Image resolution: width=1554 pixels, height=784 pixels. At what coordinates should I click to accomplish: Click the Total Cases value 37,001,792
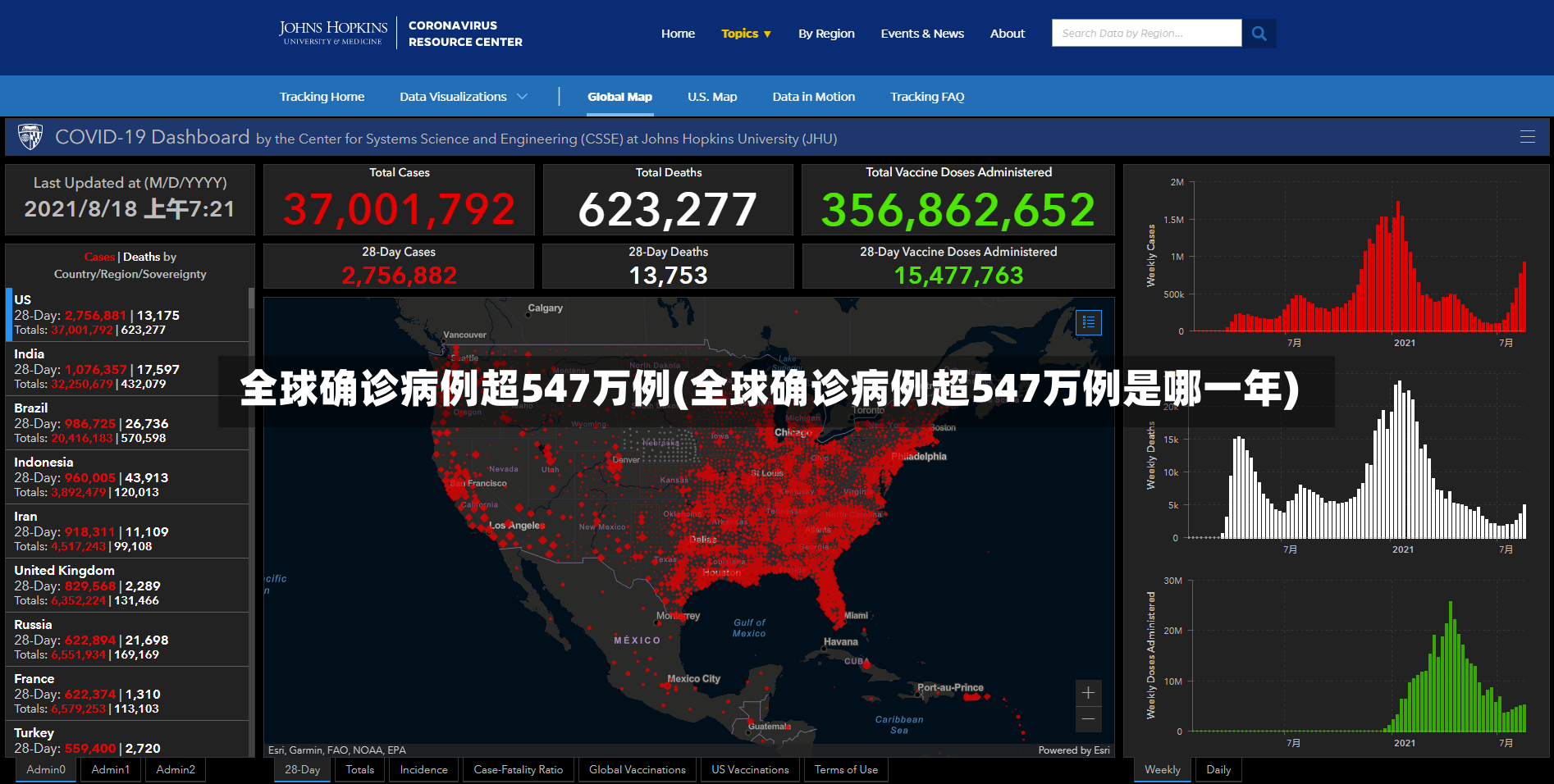pos(399,209)
